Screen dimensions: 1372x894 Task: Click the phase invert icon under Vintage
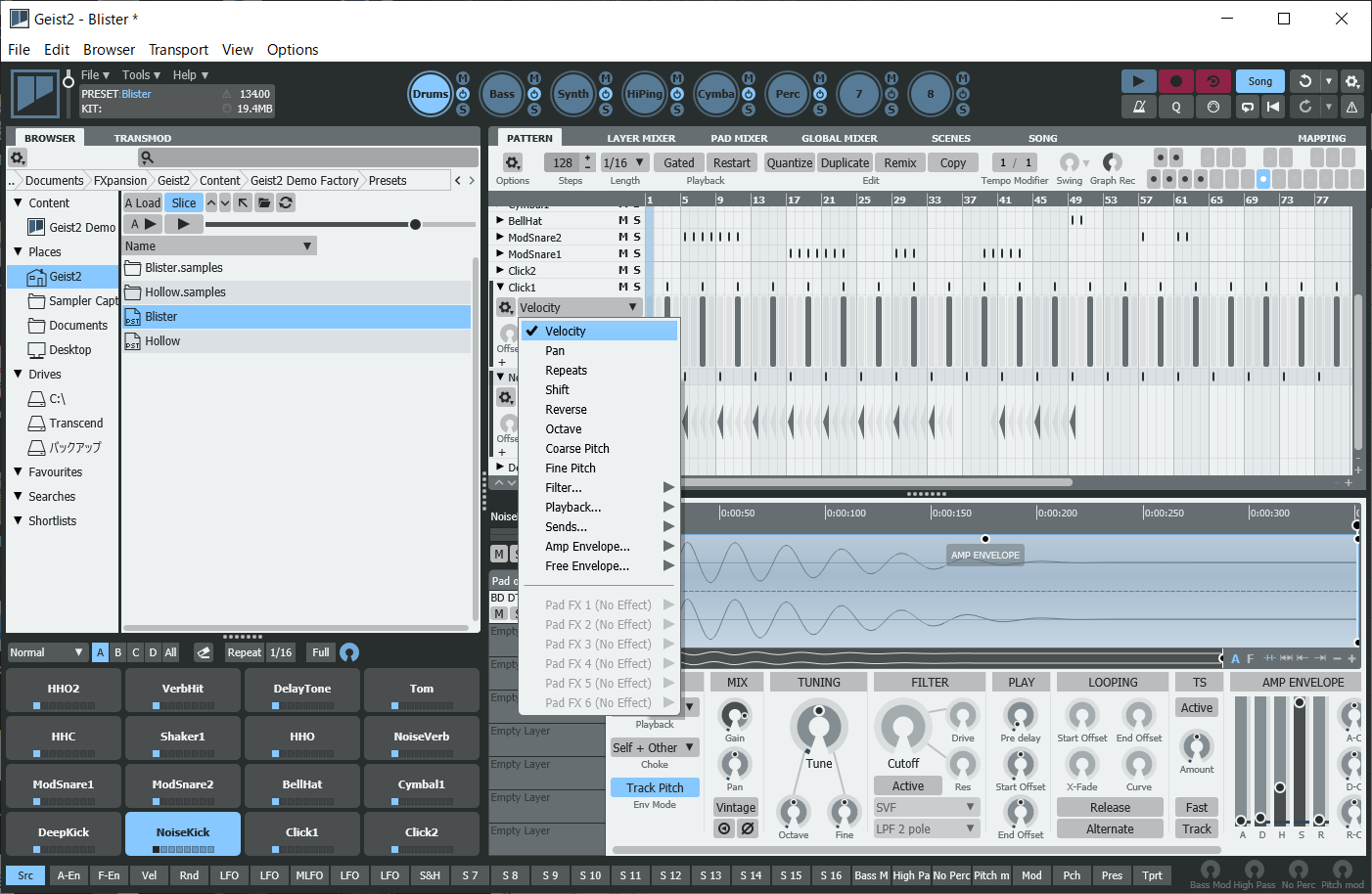coord(747,828)
